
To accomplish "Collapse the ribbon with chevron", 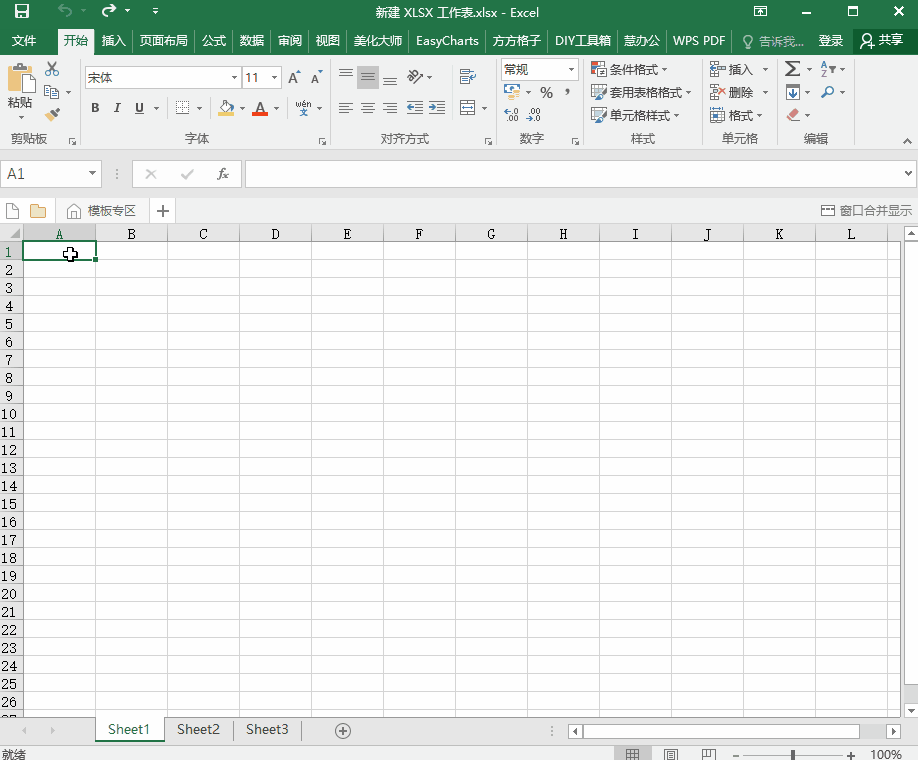I will click(907, 141).
